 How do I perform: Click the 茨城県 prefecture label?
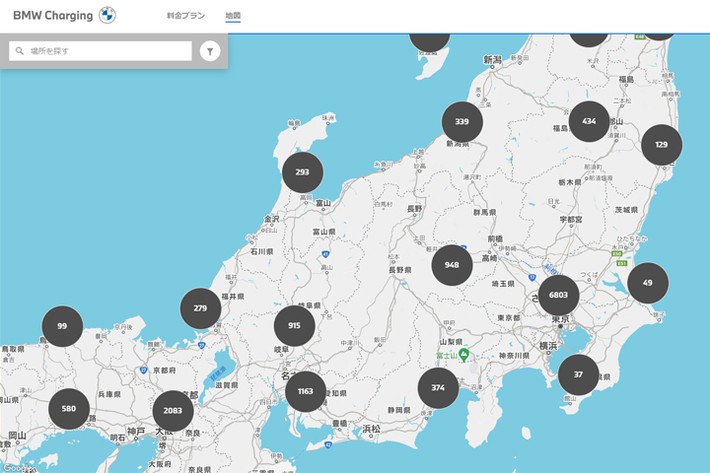click(x=626, y=210)
